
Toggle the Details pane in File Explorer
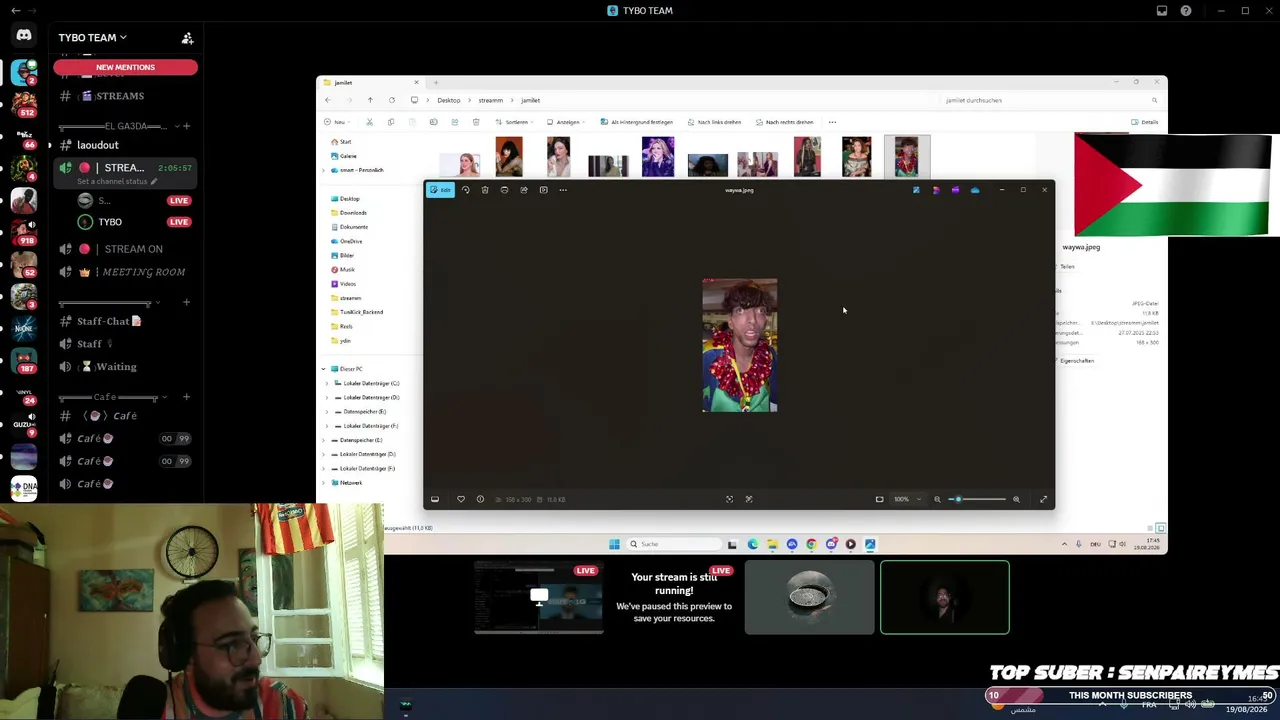[x=1144, y=122]
